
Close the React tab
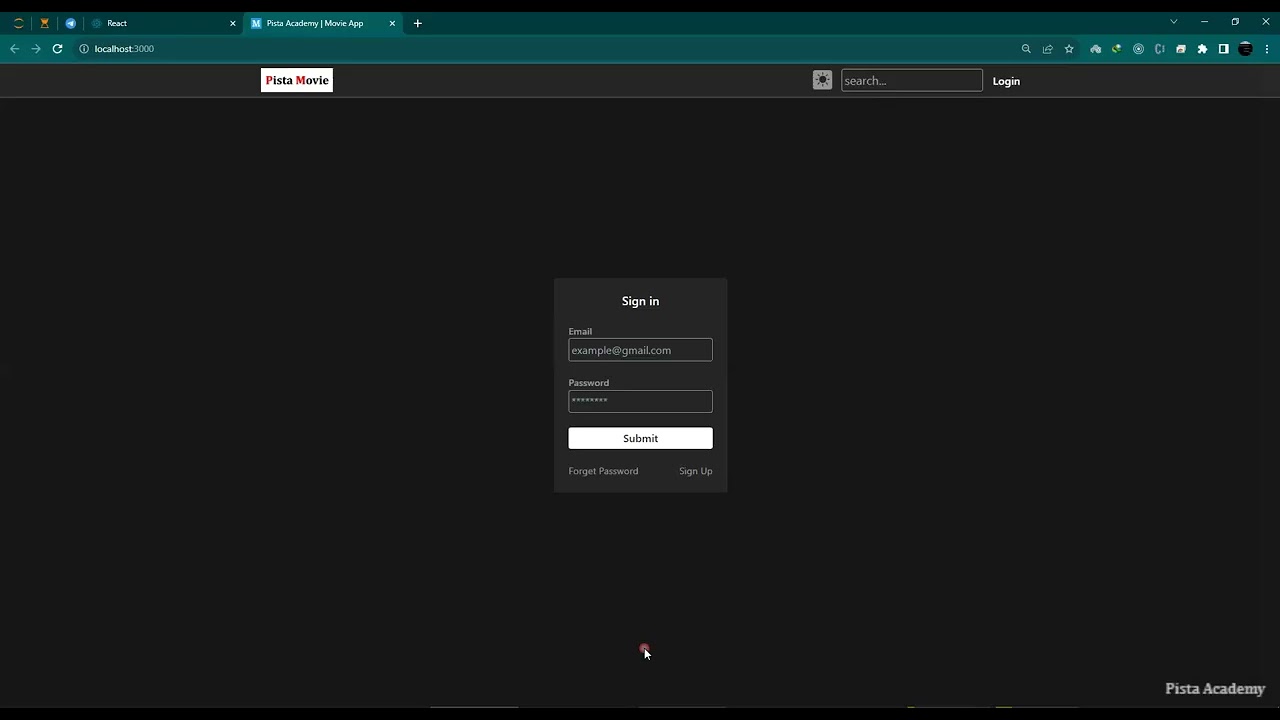233,23
